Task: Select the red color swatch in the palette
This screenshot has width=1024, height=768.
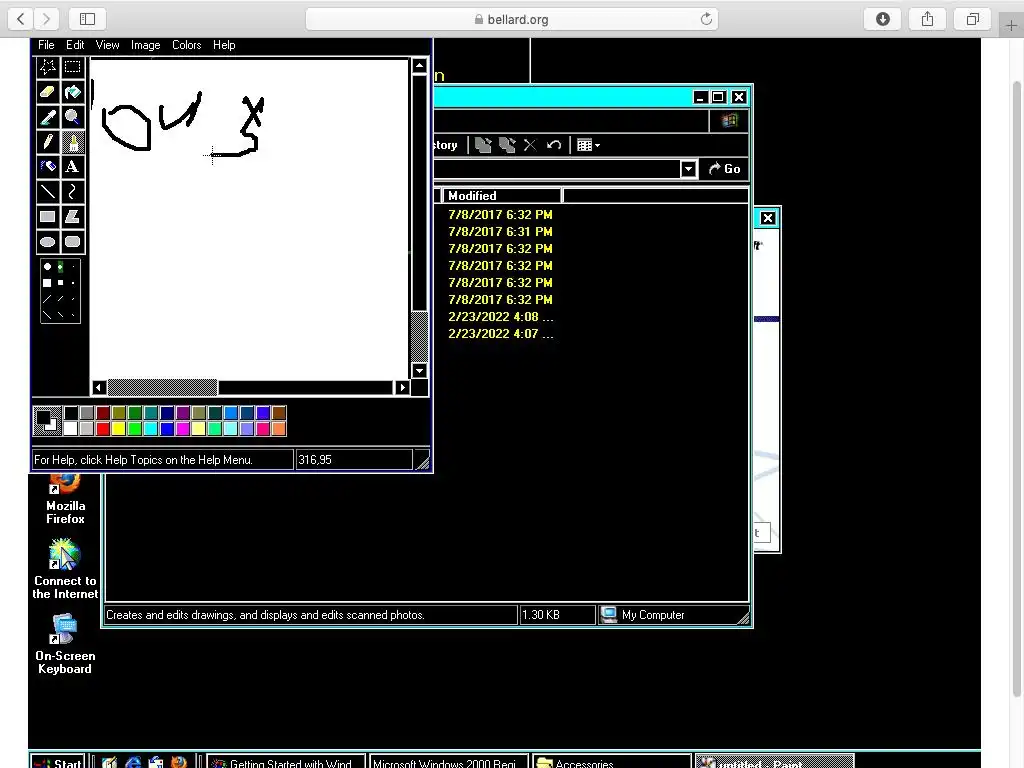Action: click(103, 428)
